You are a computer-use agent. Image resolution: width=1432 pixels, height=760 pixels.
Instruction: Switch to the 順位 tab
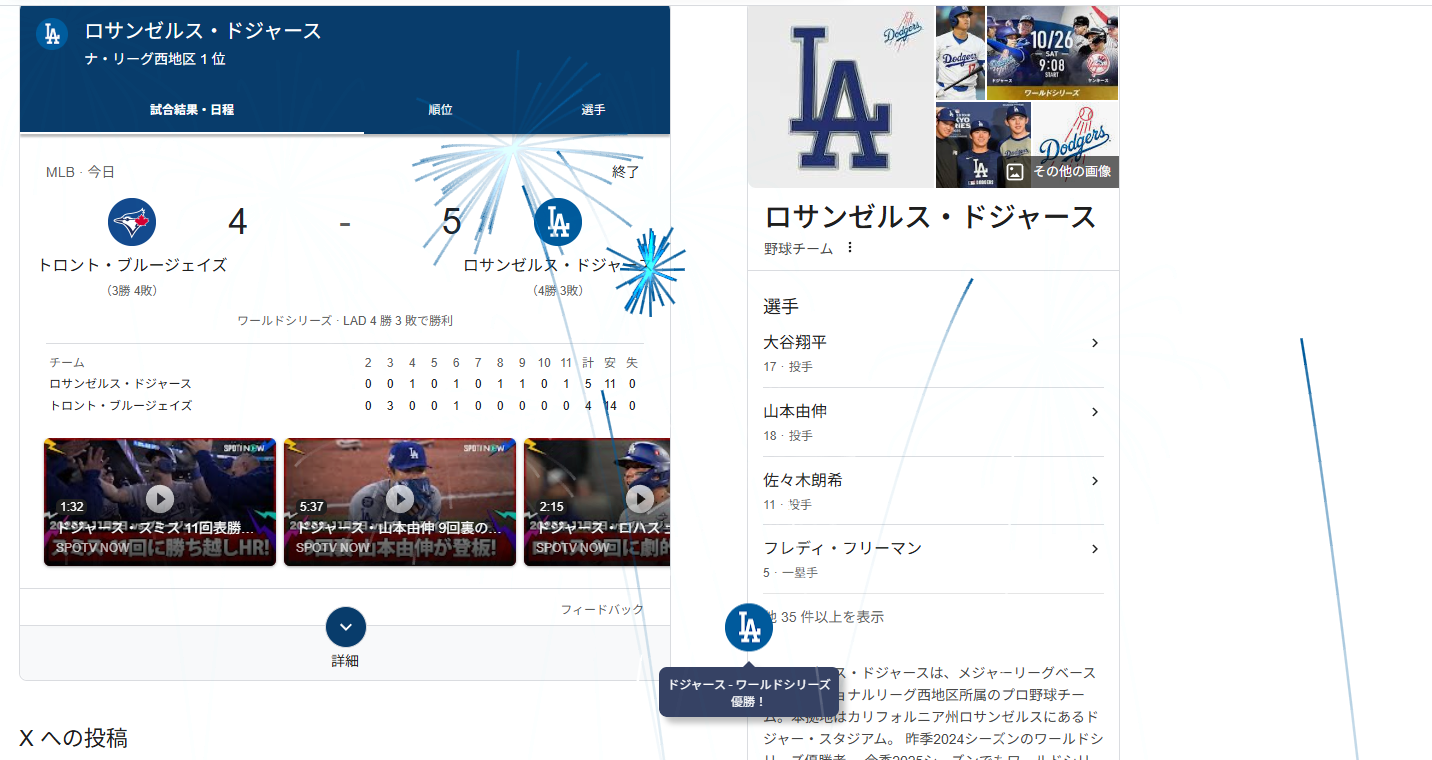coord(440,110)
